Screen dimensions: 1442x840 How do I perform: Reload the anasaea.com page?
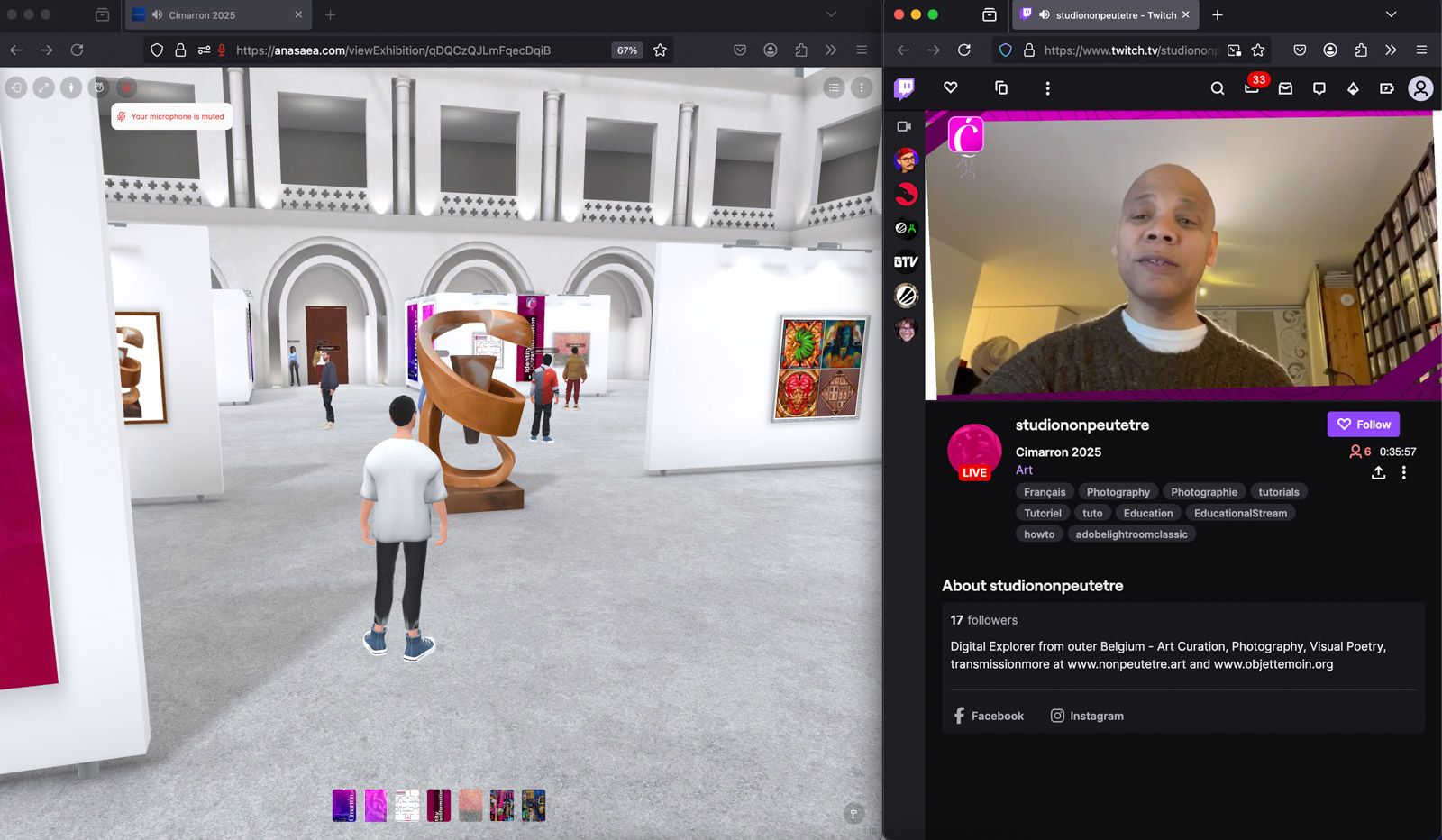click(77, 50)
